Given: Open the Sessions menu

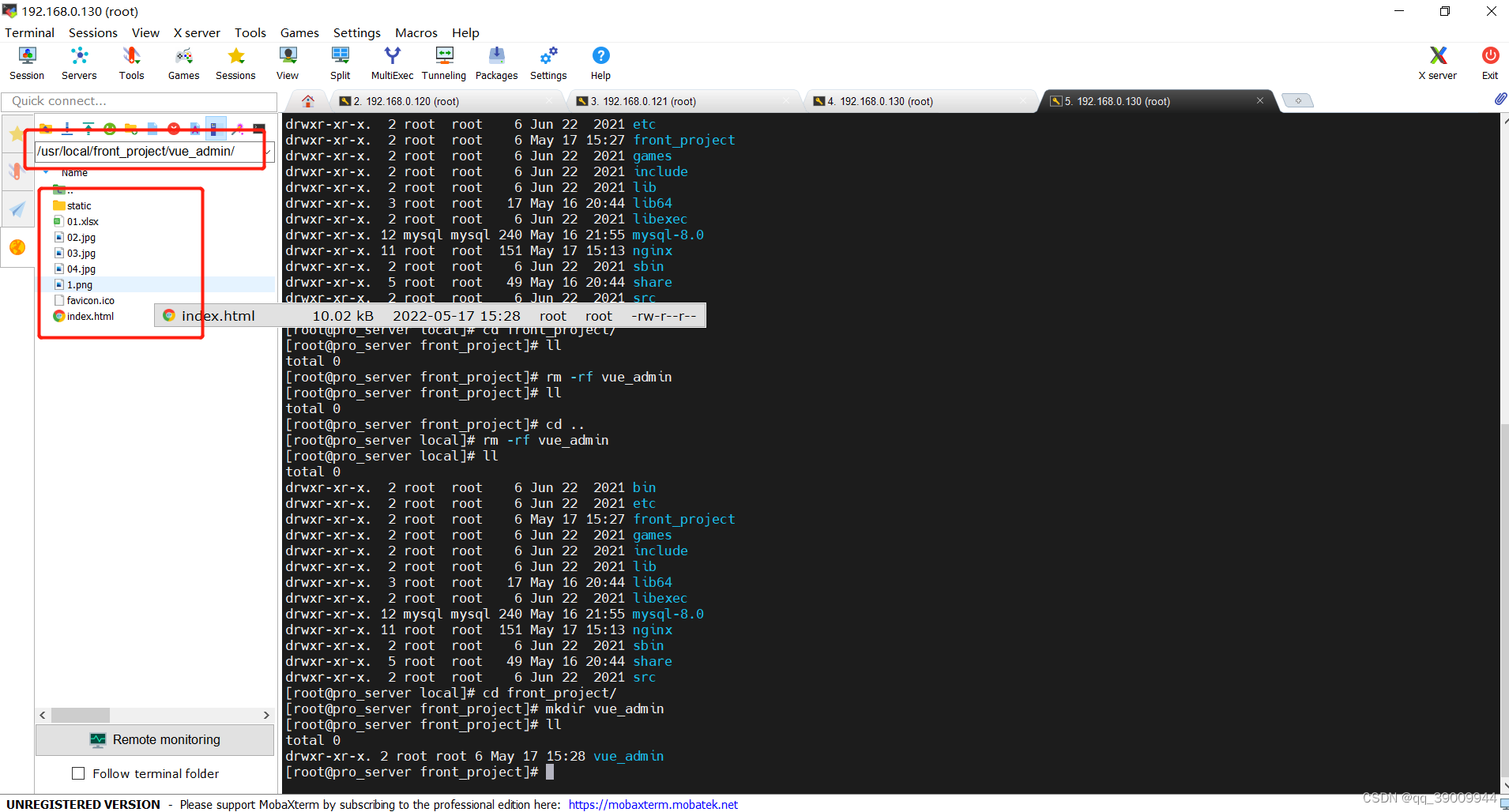Looking at the screenshot, I should 93,32.
